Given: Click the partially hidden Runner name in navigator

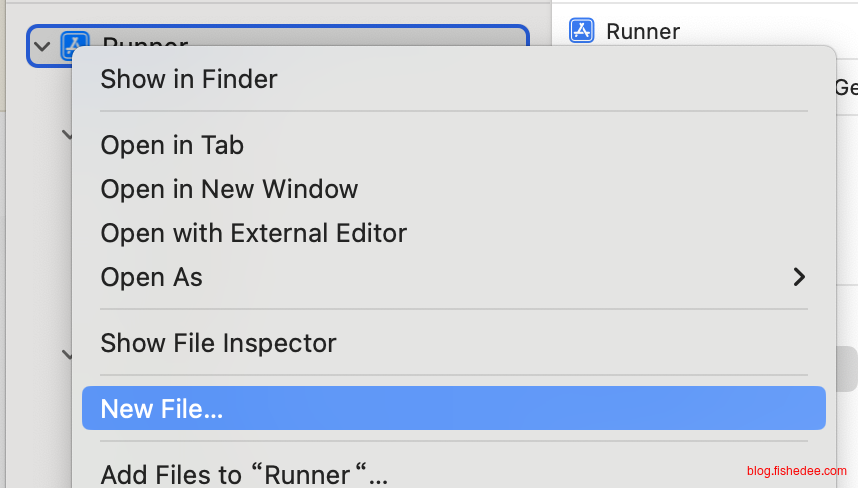Looking at the screenshot, I should (145, 42).
